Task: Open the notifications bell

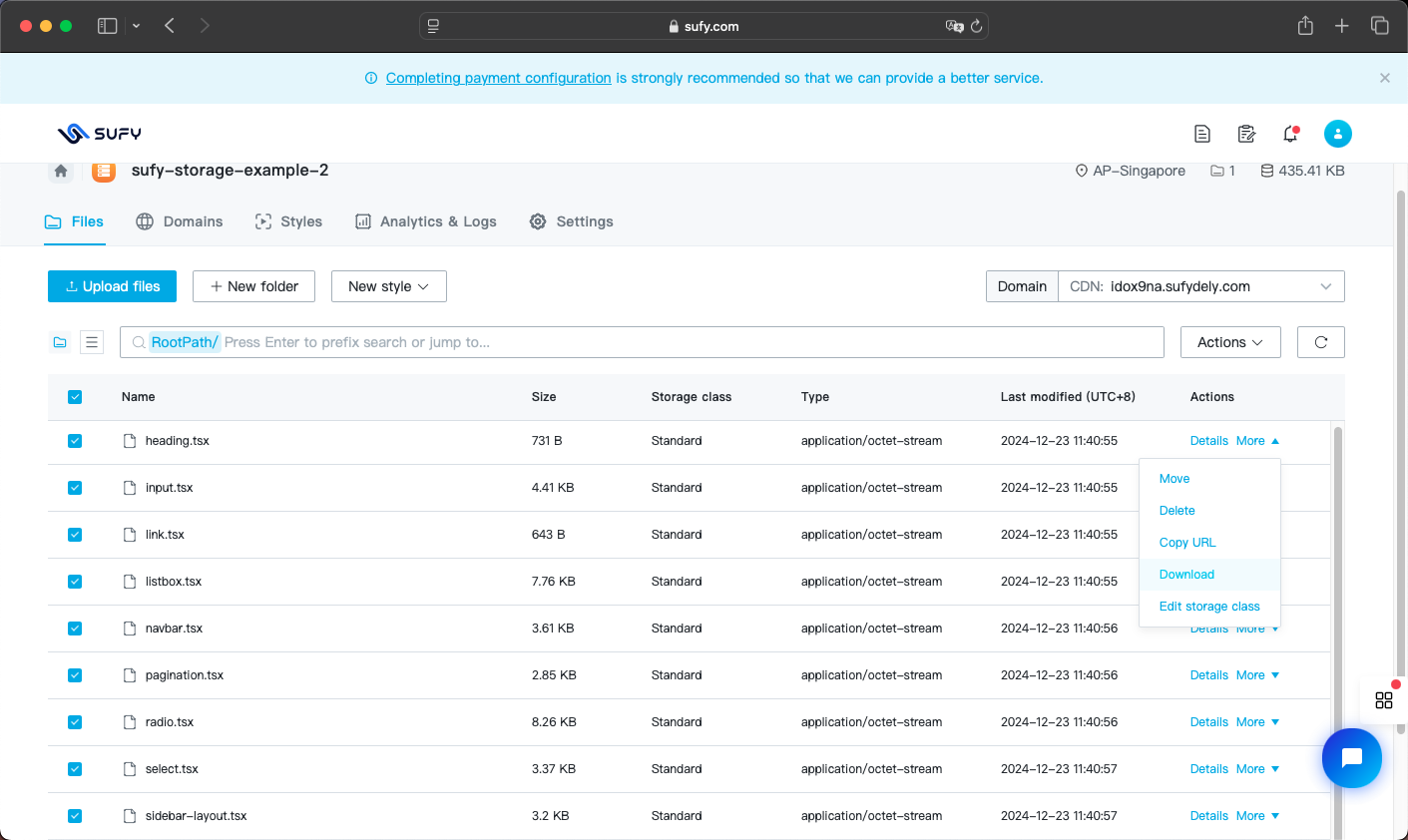Action: [1290, 134]
